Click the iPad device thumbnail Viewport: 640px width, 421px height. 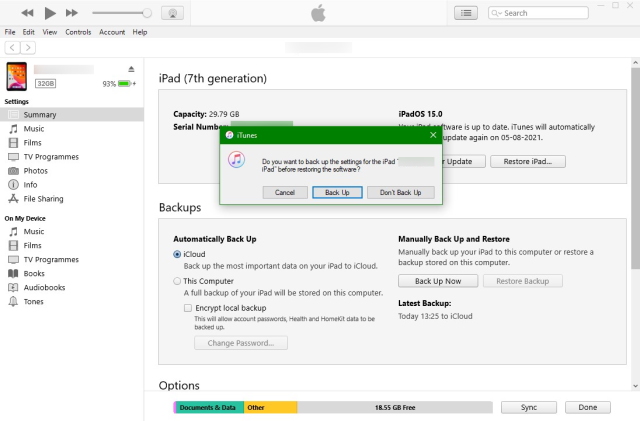click(17, 76)
